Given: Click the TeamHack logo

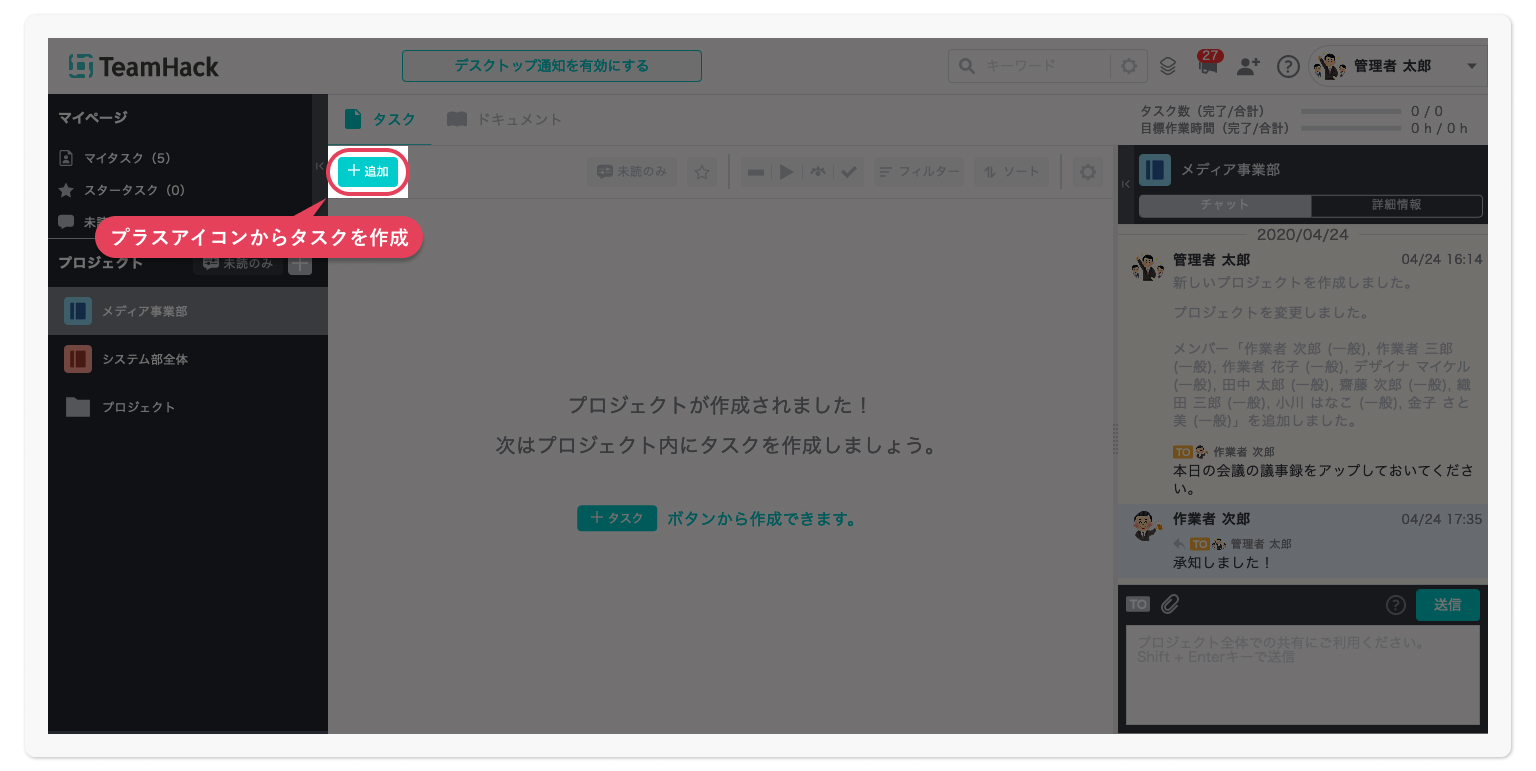Looking at the screenshot, I should point(143,66).
